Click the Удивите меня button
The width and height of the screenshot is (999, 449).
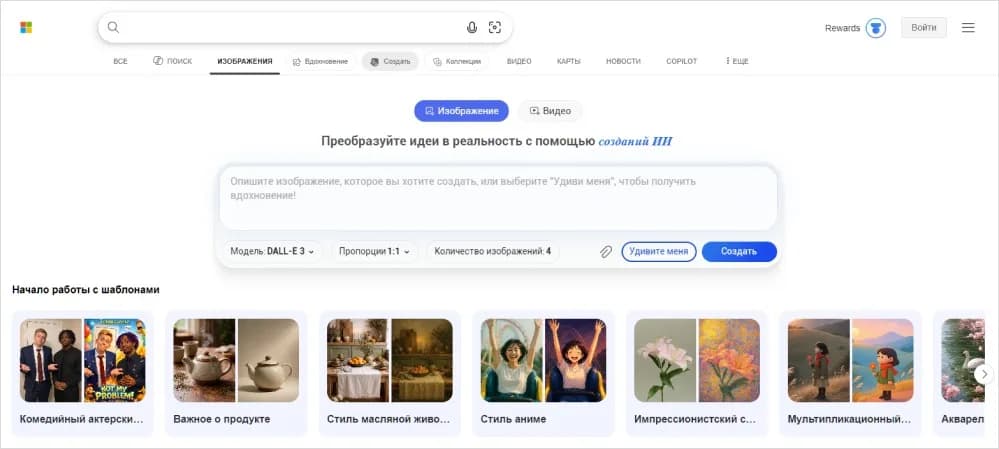click(659, 252)
